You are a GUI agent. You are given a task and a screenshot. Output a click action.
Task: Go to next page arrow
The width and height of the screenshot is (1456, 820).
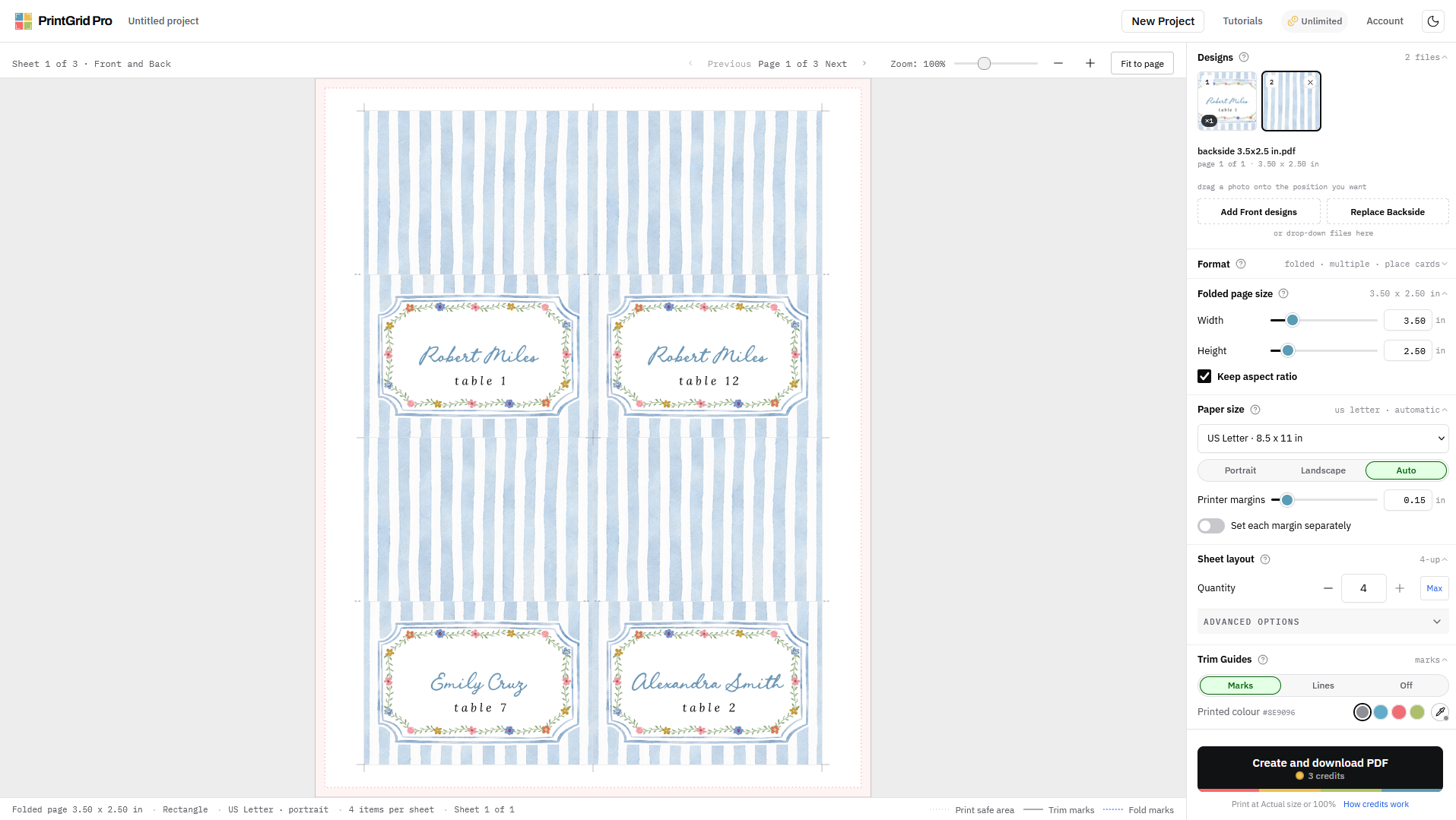click(x=864, y=64)
